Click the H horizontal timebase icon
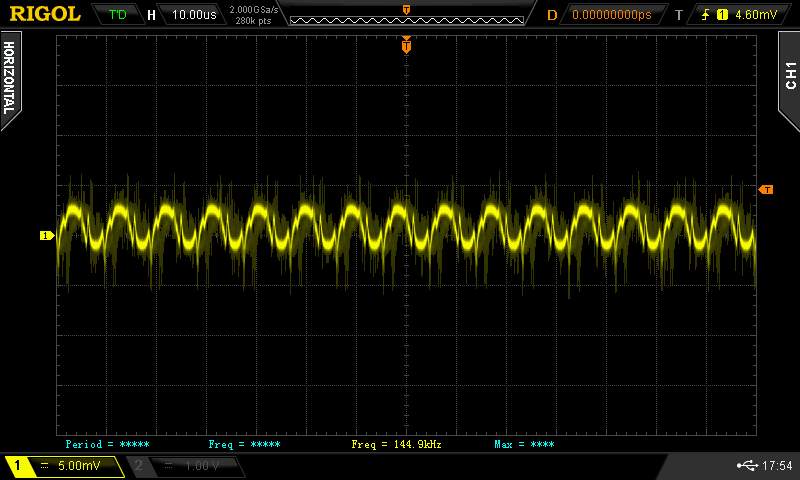Image resolution: width=800 pixels, height=480 pixels. (x=151, y=15)
